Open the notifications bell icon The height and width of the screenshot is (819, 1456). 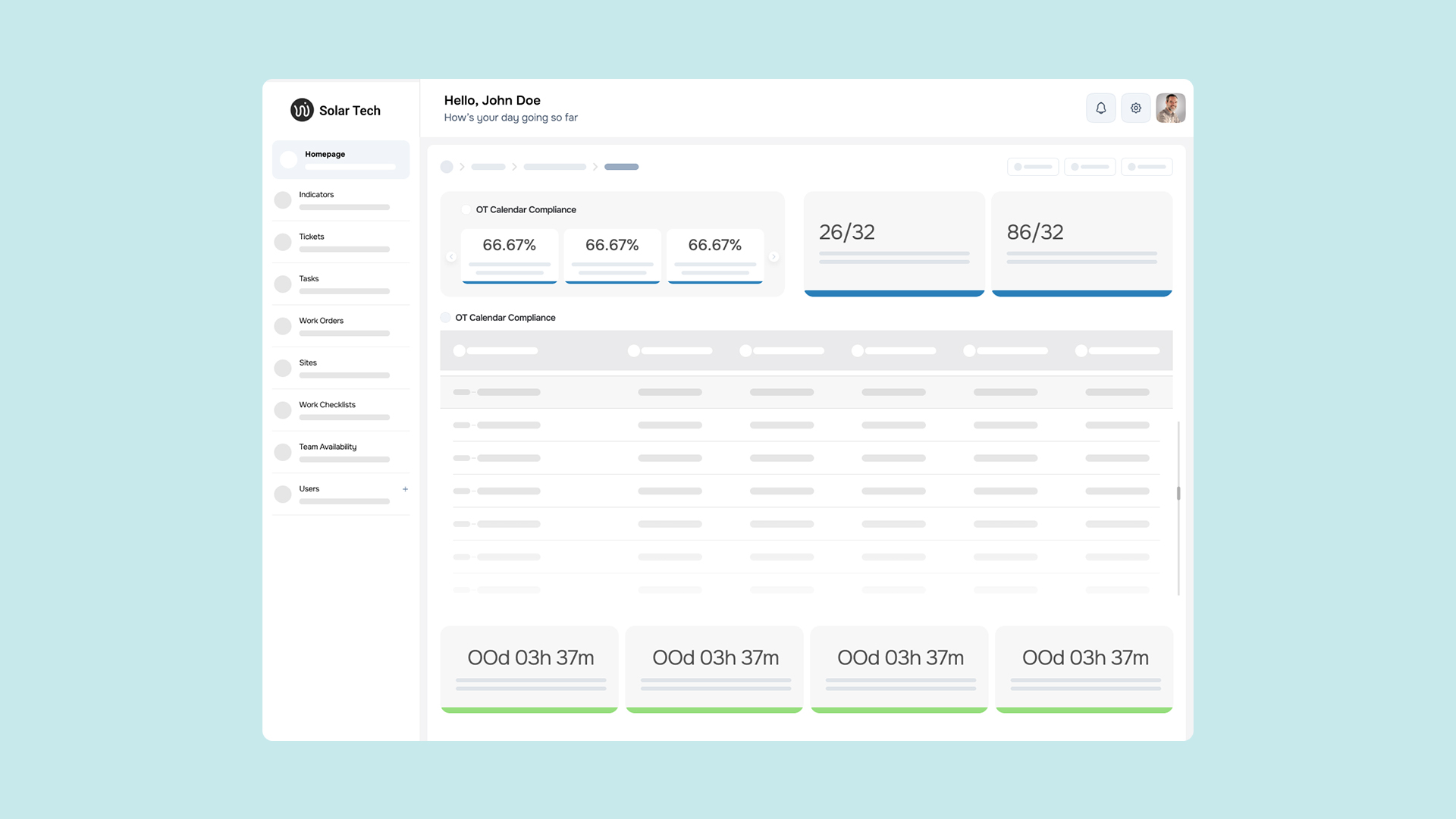[x=1100, y=108]
